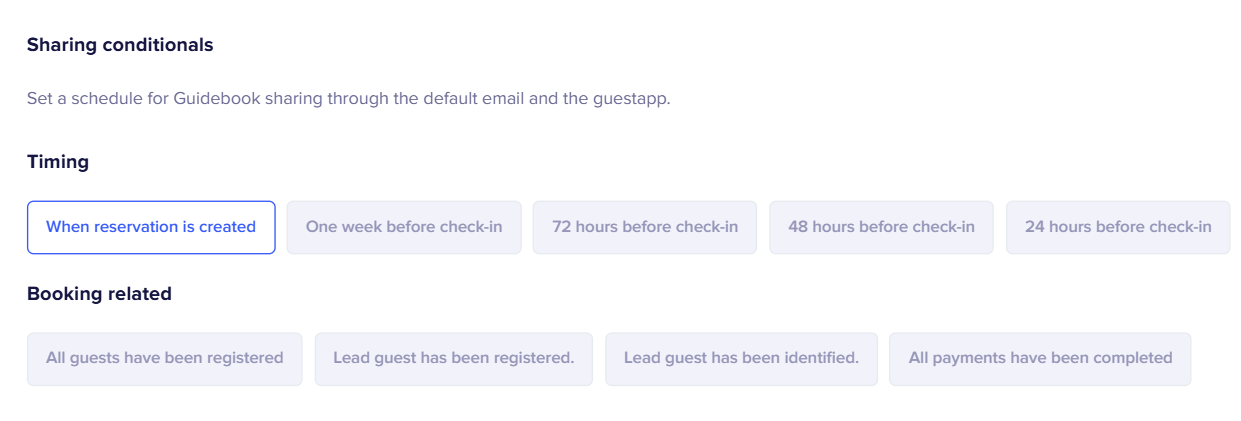Enable '72 hours before check-in' option

645,227
